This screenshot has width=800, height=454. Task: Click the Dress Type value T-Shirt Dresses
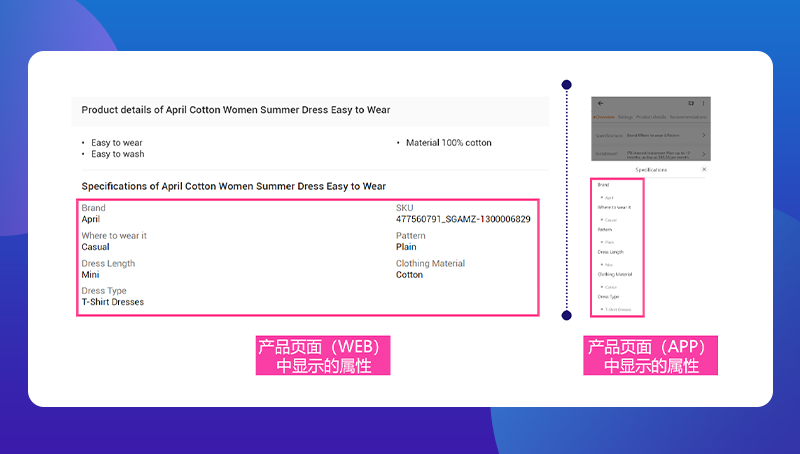pos(113,302)
